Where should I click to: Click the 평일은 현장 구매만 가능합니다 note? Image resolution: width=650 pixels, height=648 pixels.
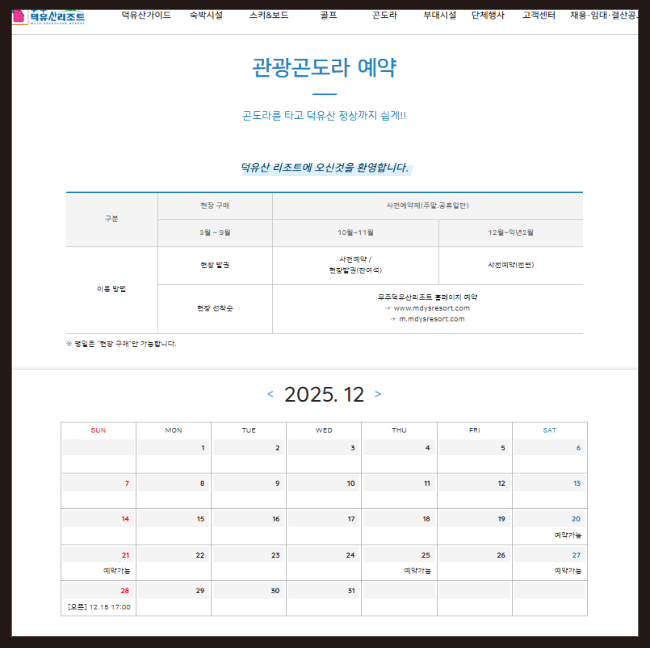[x=121, y=344]
